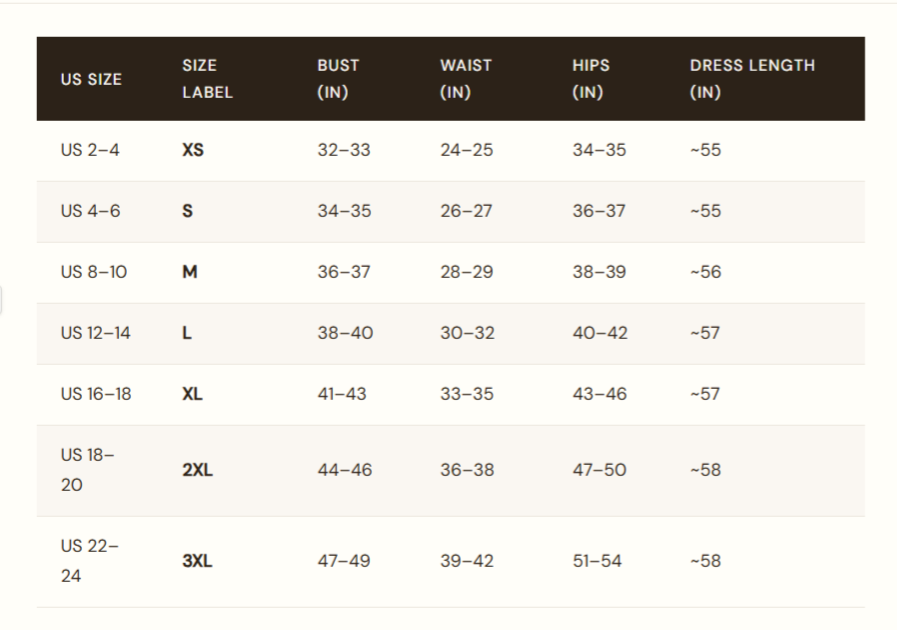Click bust measurement 36–37

[344, 272]
